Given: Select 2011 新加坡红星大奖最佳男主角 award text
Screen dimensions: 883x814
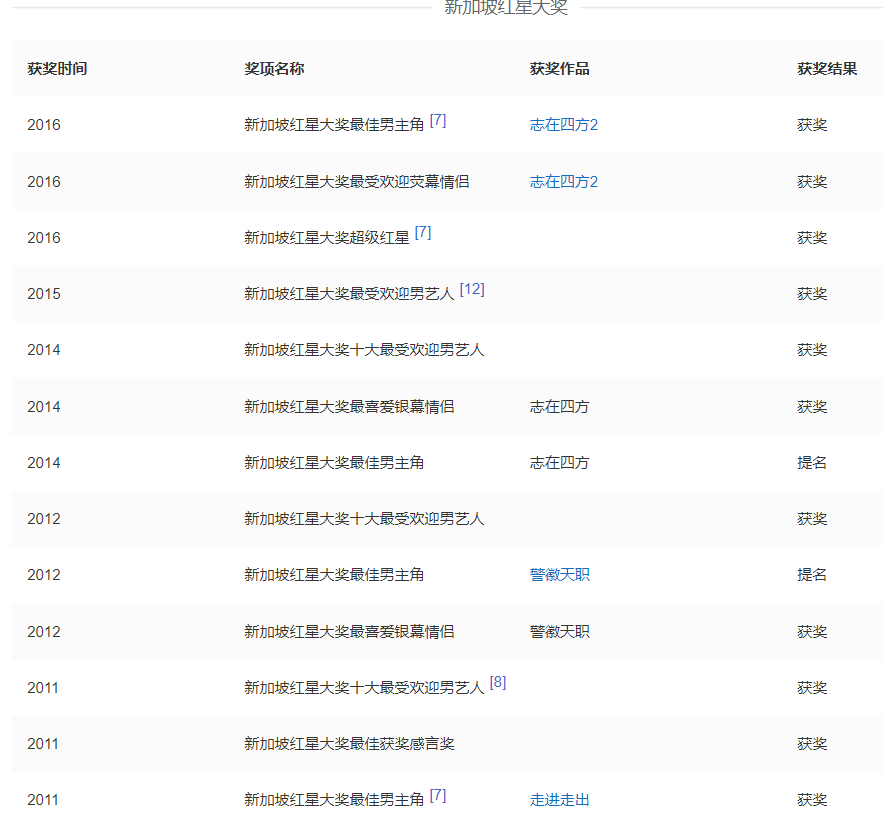Looking at the screenshot, I should point(334,799).
